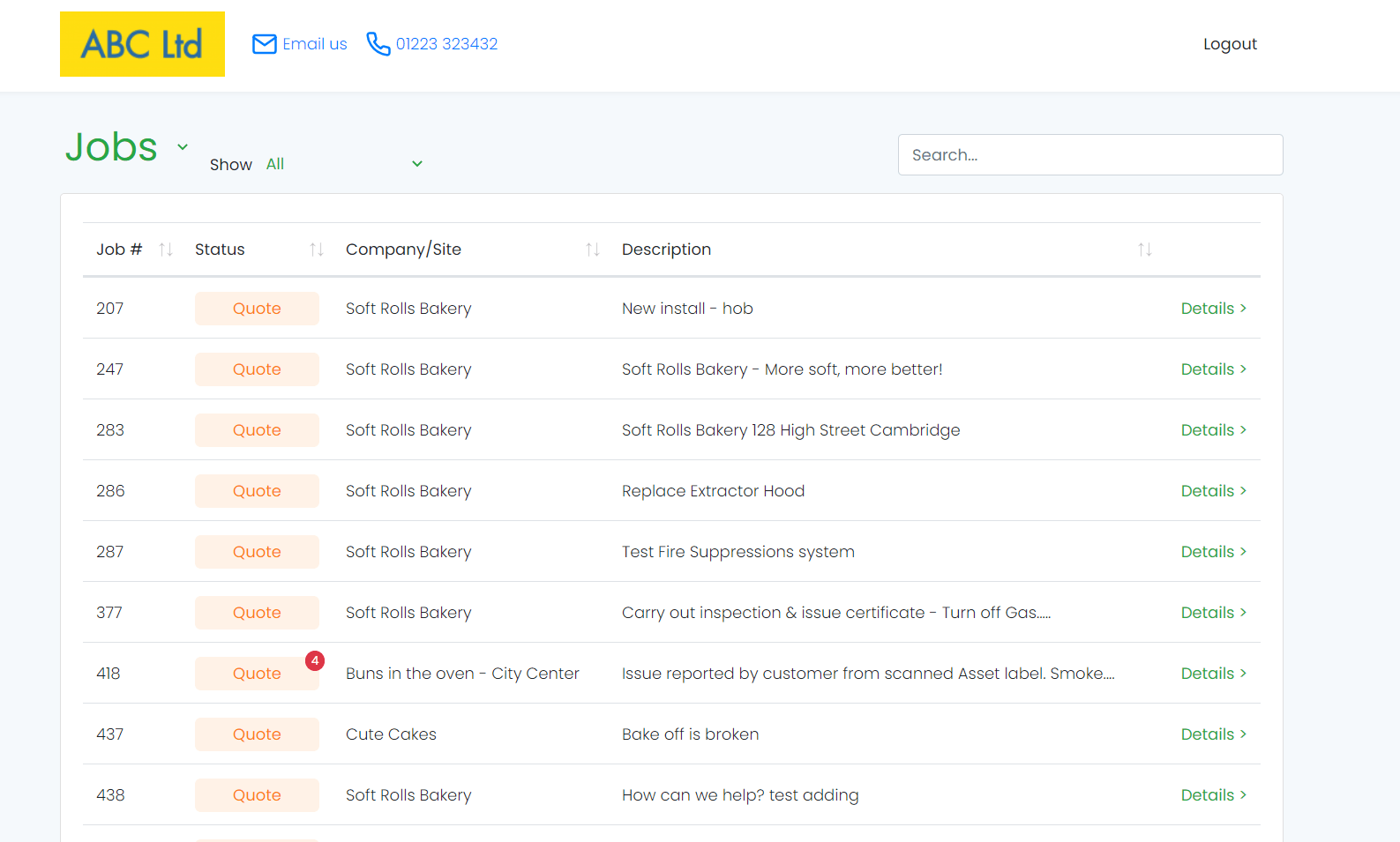This screenshot has width=1400, height=842.
Task: Open Details for job 207
Action: tap(1214, 309)
